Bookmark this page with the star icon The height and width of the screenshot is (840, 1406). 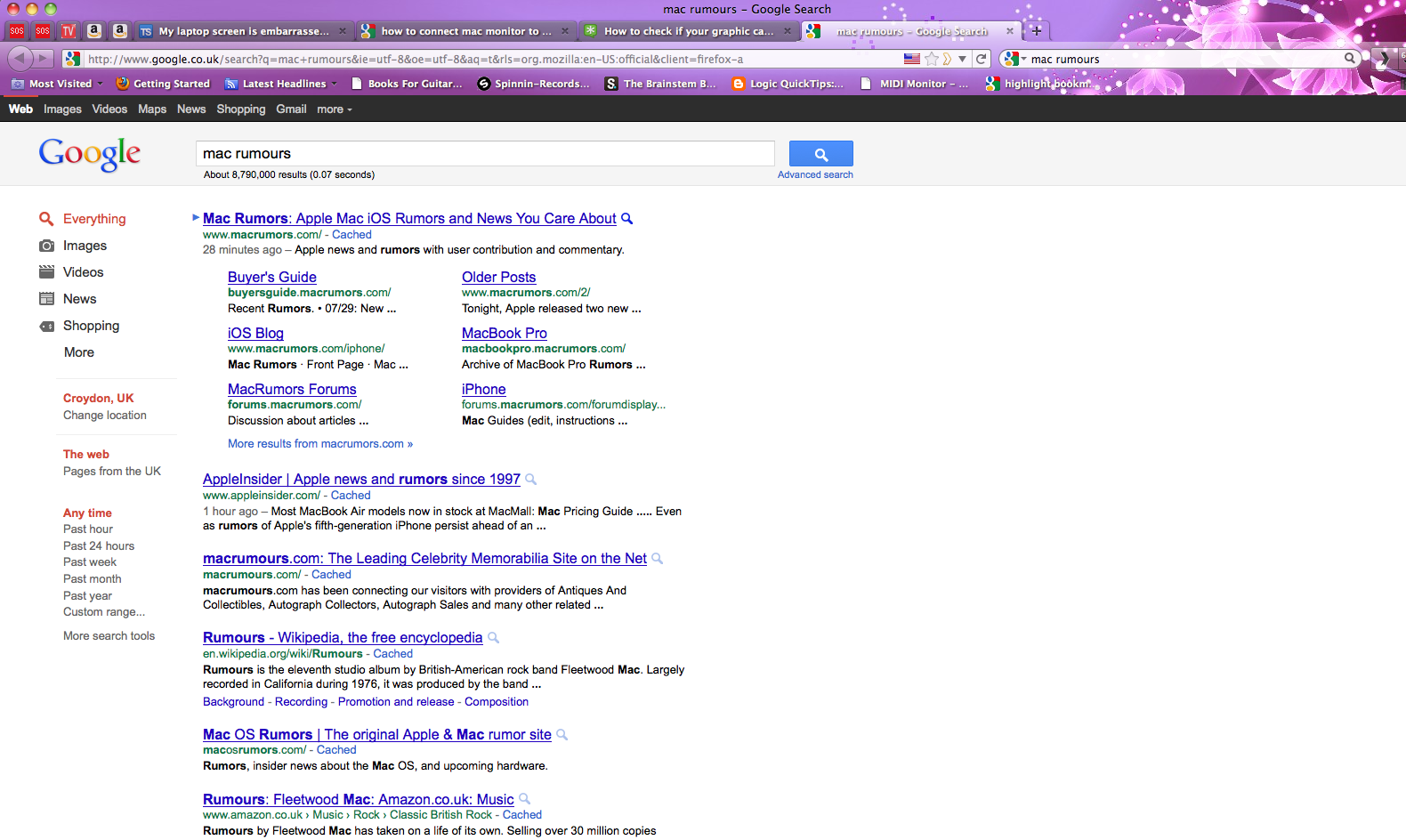[x=932, y=59]
